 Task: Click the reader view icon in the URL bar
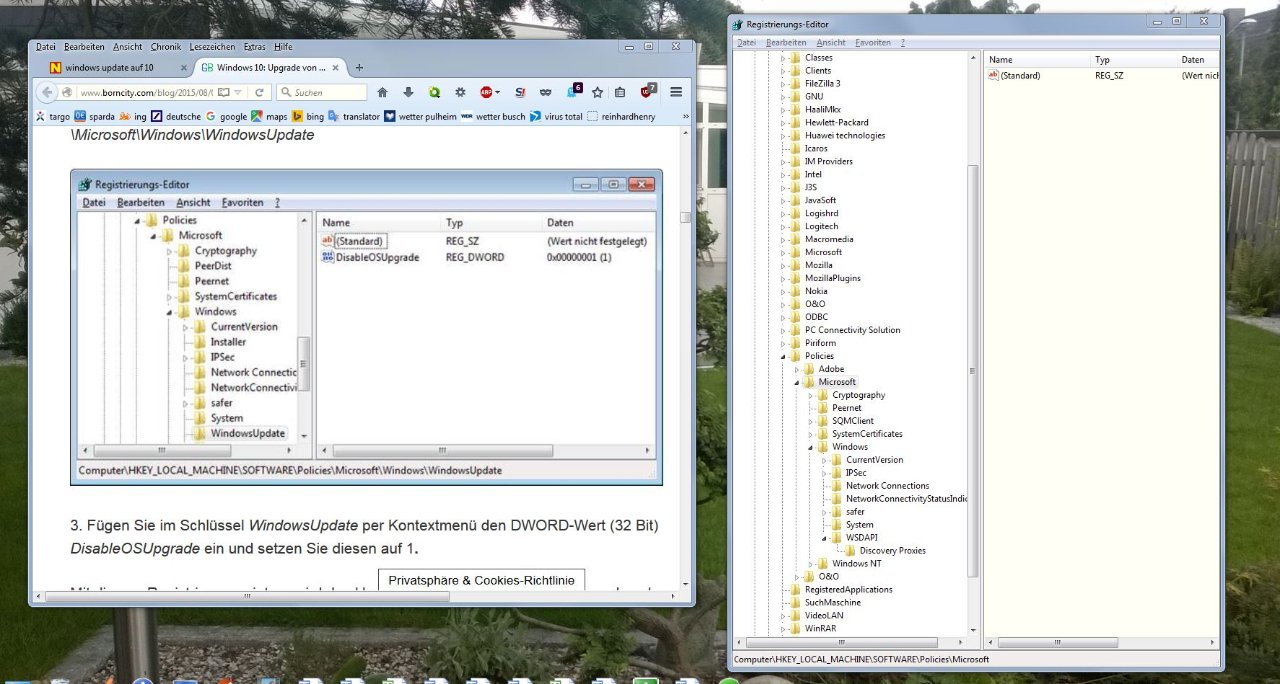(x=225, y=92)
